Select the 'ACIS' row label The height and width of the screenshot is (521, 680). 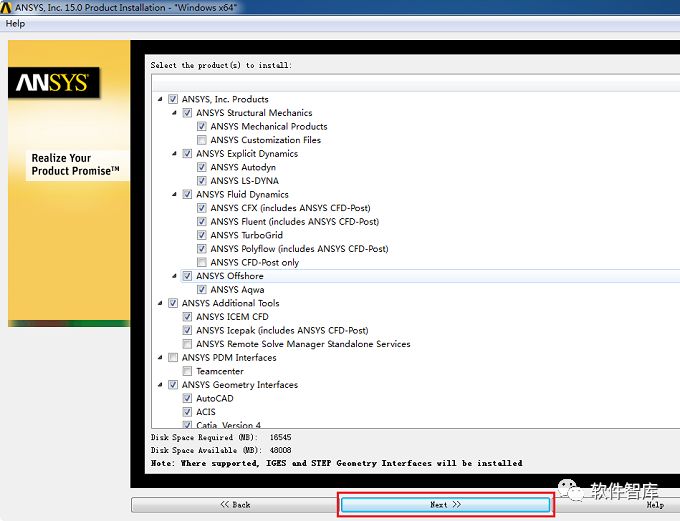[x=206, y=412]
